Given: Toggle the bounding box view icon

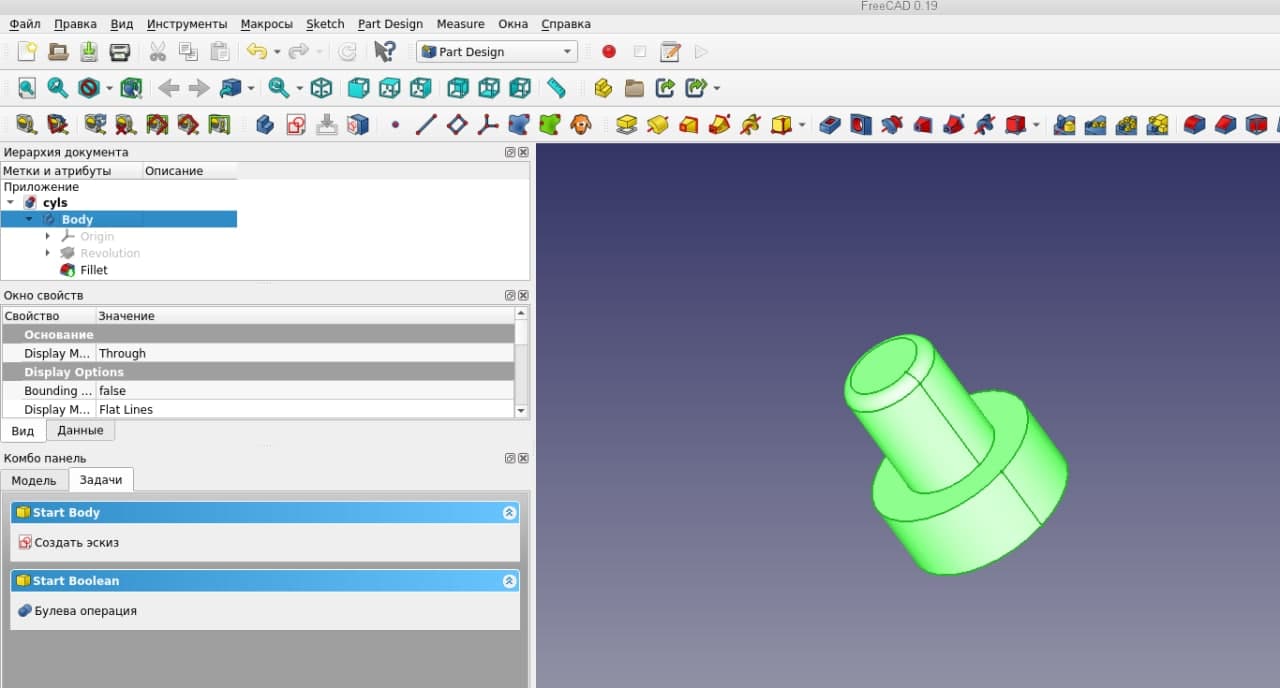Looking at the screenshot, I should [131, 88].
